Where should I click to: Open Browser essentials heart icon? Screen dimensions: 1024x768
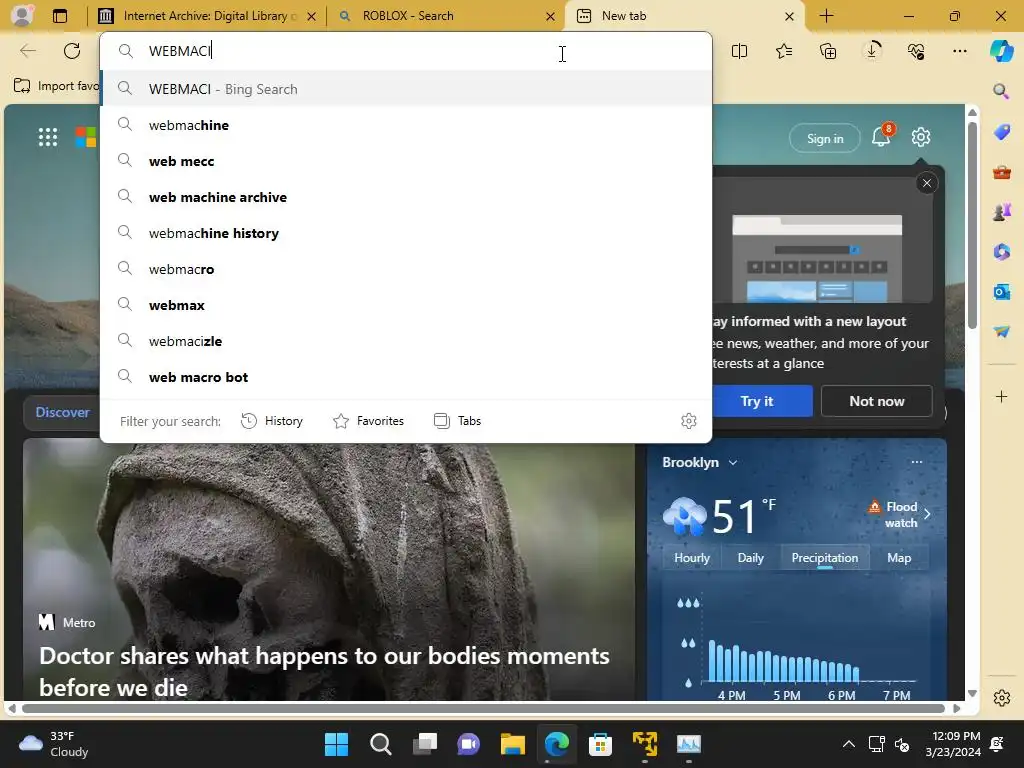tap(916, 51)
